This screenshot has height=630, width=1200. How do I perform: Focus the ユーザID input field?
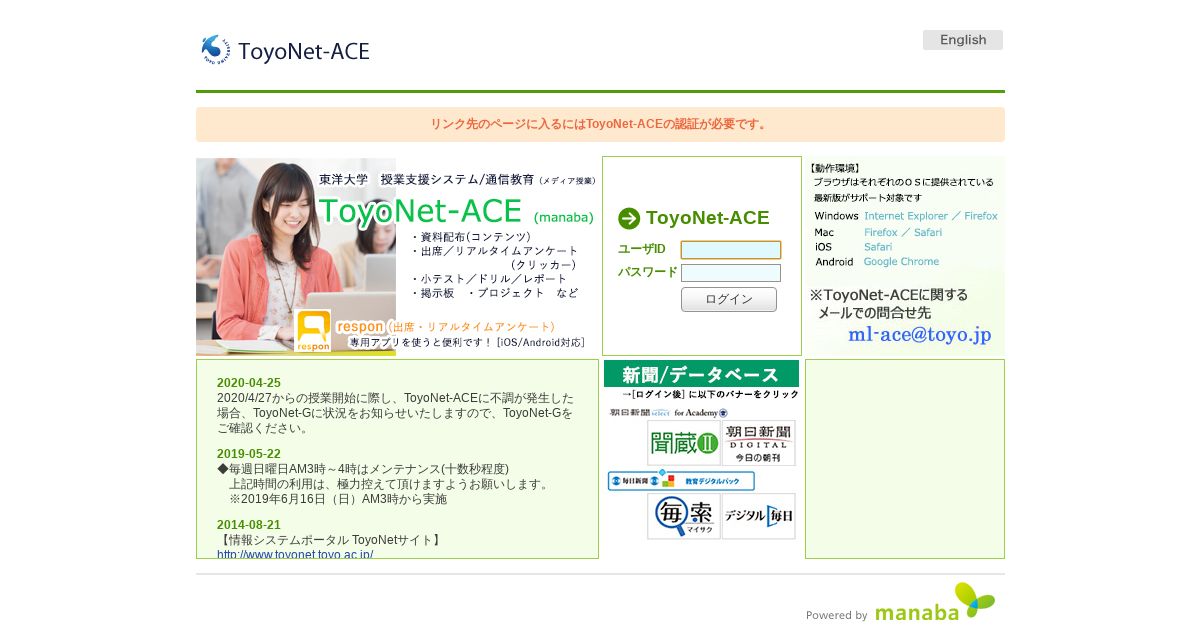[731, 250]
